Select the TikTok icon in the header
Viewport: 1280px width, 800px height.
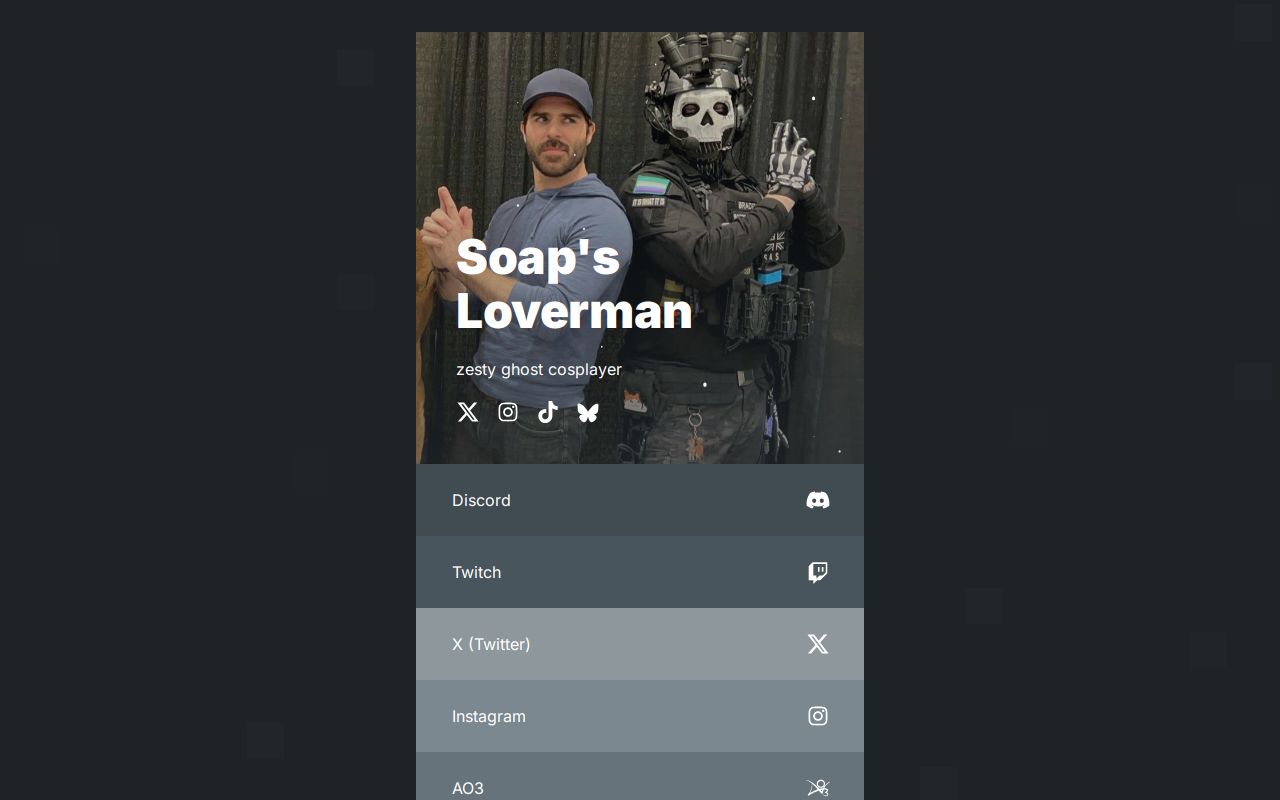click(548, 412)
